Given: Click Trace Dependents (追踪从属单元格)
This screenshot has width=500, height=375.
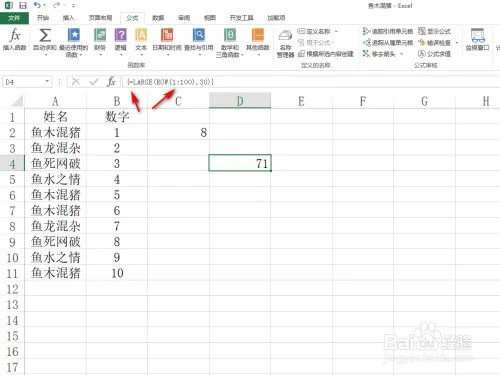Looking at the screenshot, I should point(388,43).
